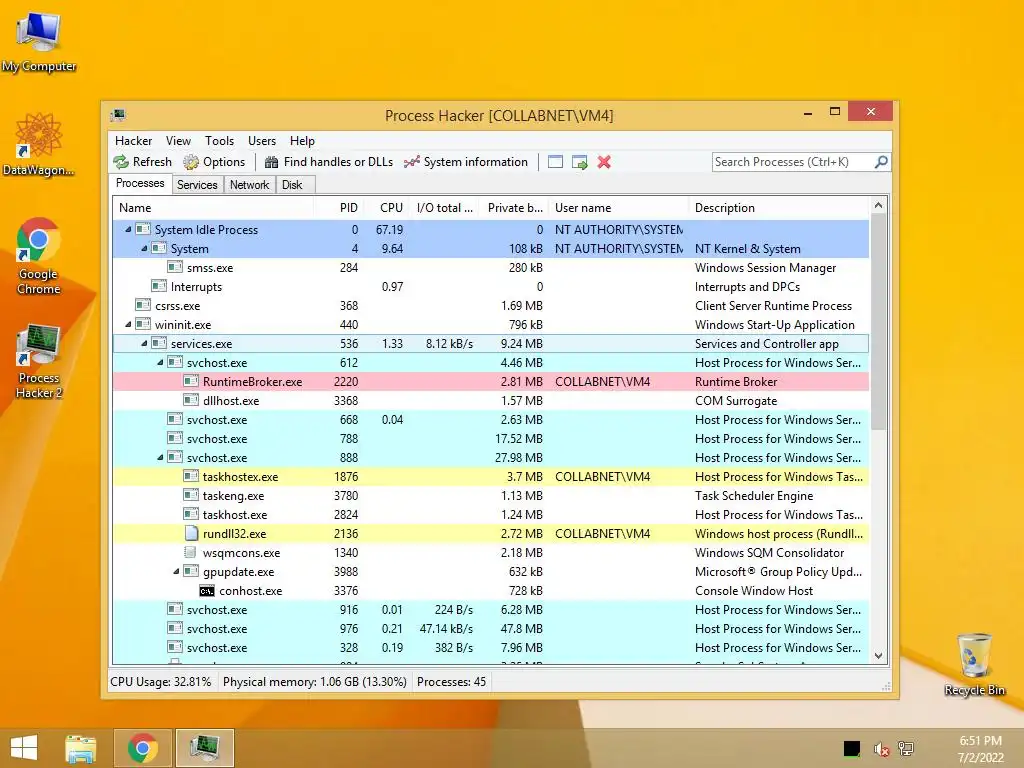This screenshot has height=768, width=1024.
Task: Sort by the User name column header
Action: point(618,208)
